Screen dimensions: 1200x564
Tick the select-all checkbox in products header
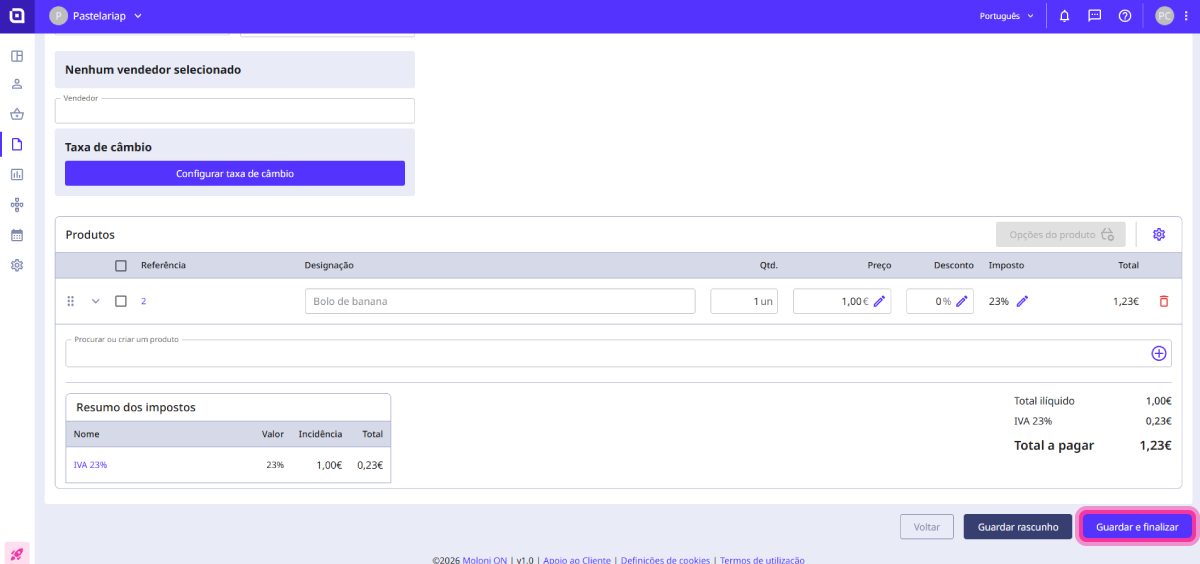[121, 266]
